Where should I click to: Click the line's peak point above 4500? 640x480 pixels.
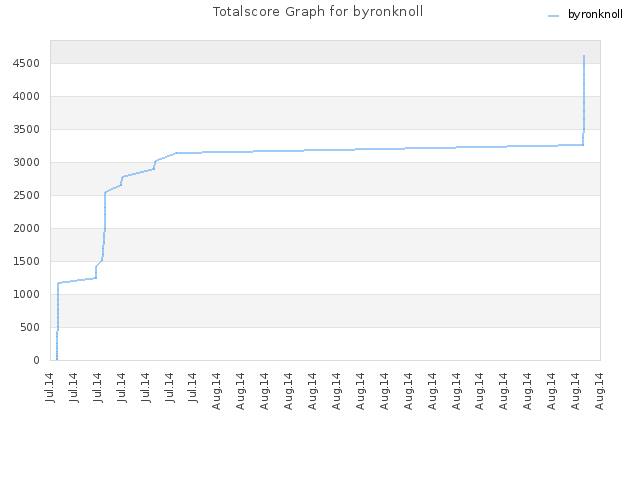click(584, 56)
